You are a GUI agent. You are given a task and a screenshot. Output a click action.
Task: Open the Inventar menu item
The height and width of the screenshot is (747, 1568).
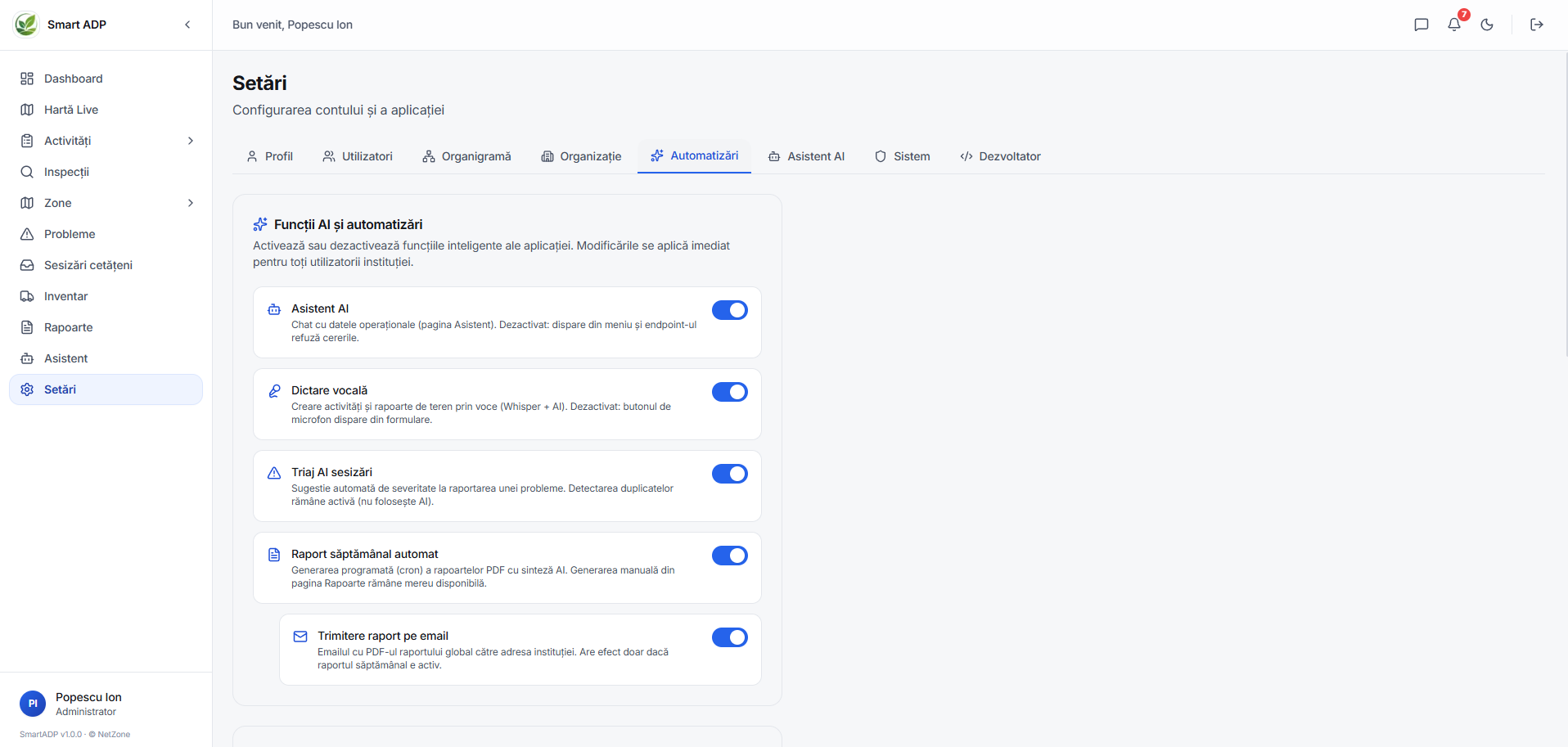click(106, 296)
